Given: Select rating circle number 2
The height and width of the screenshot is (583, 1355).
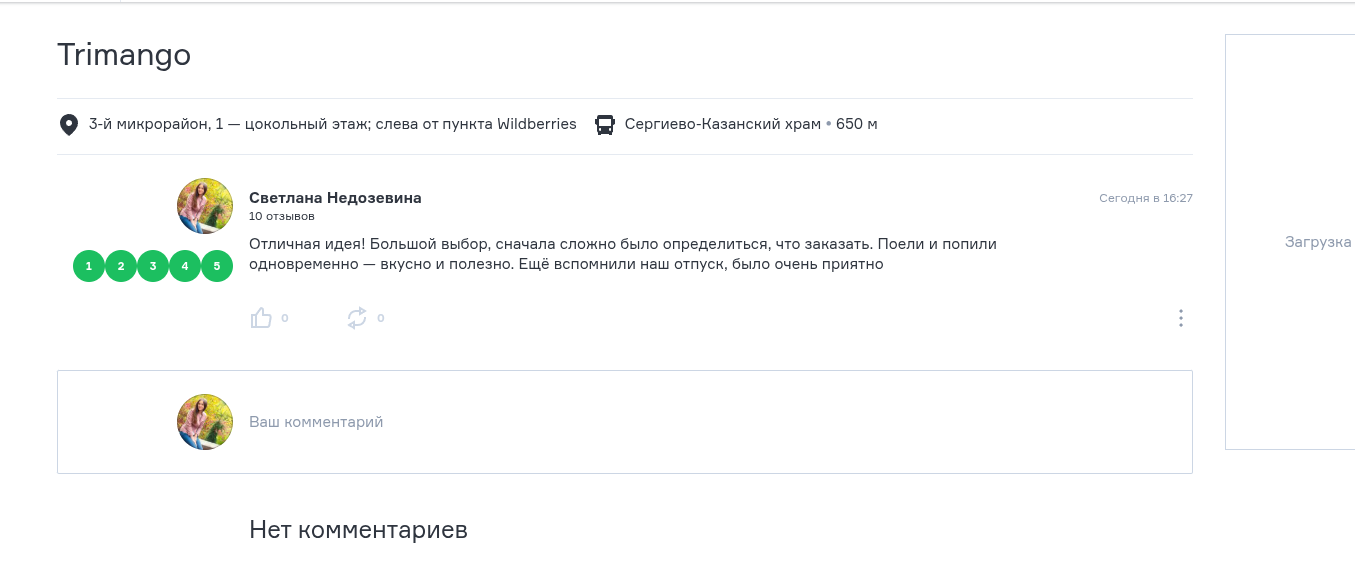Looking at the screenshot, I should (121, 266).
